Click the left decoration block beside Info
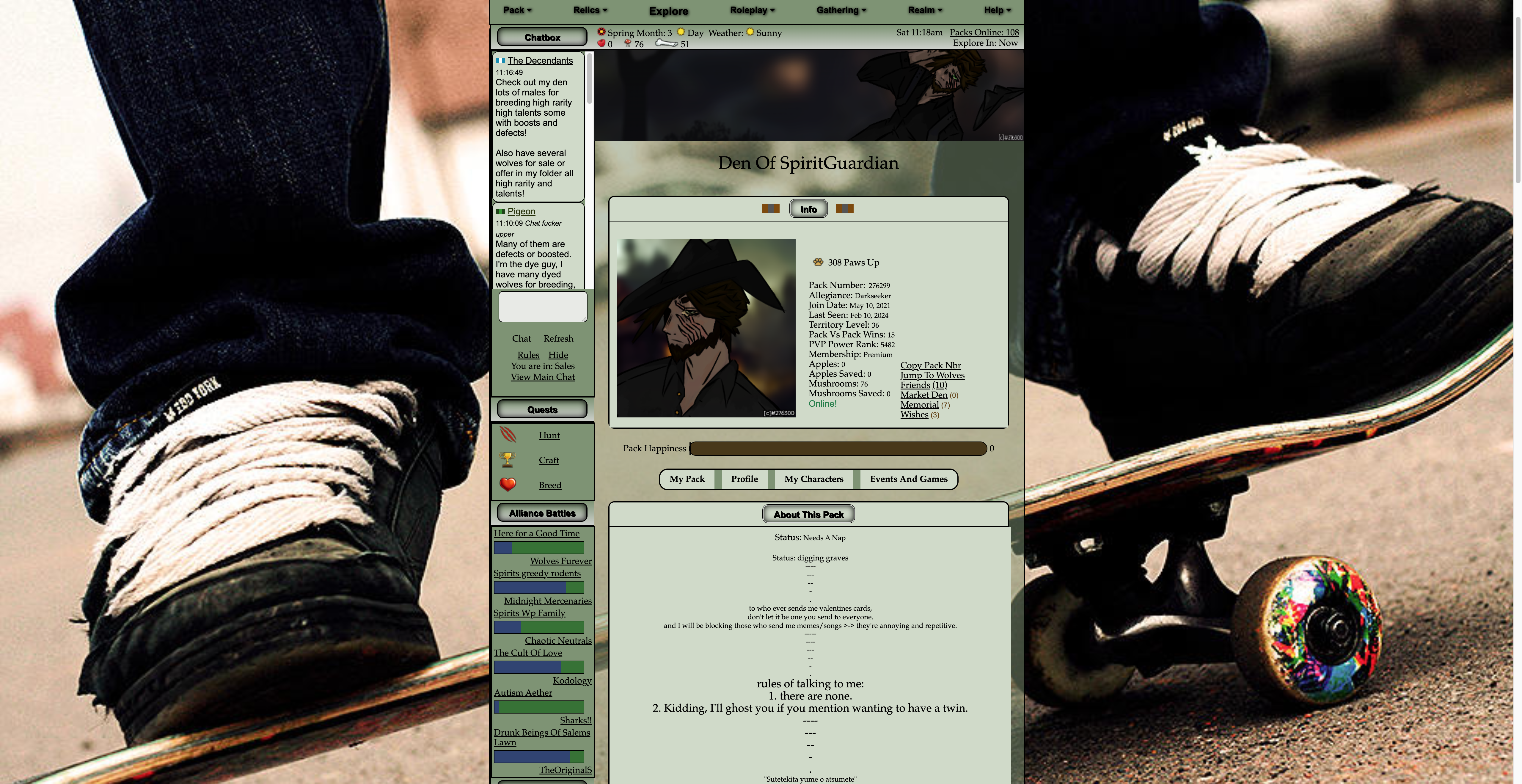 click(x=770, y=208)
